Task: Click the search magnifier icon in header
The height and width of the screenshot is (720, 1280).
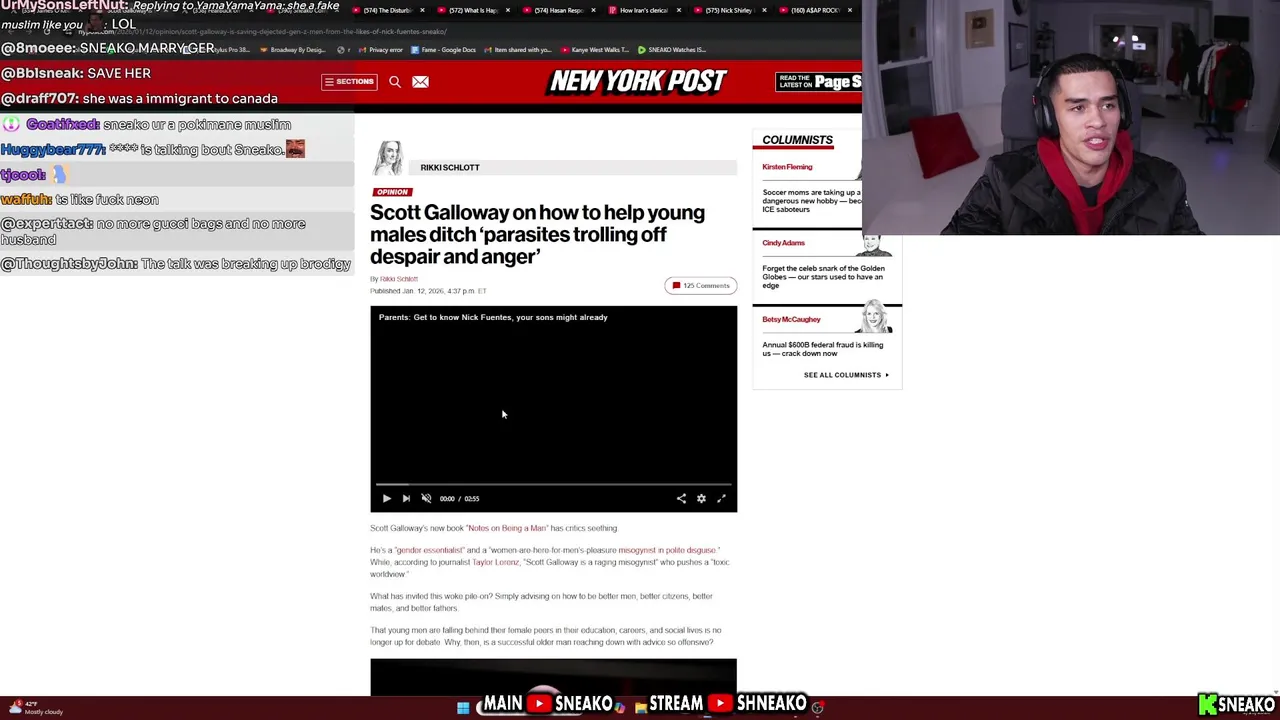Action: click(x=395, y=82)
